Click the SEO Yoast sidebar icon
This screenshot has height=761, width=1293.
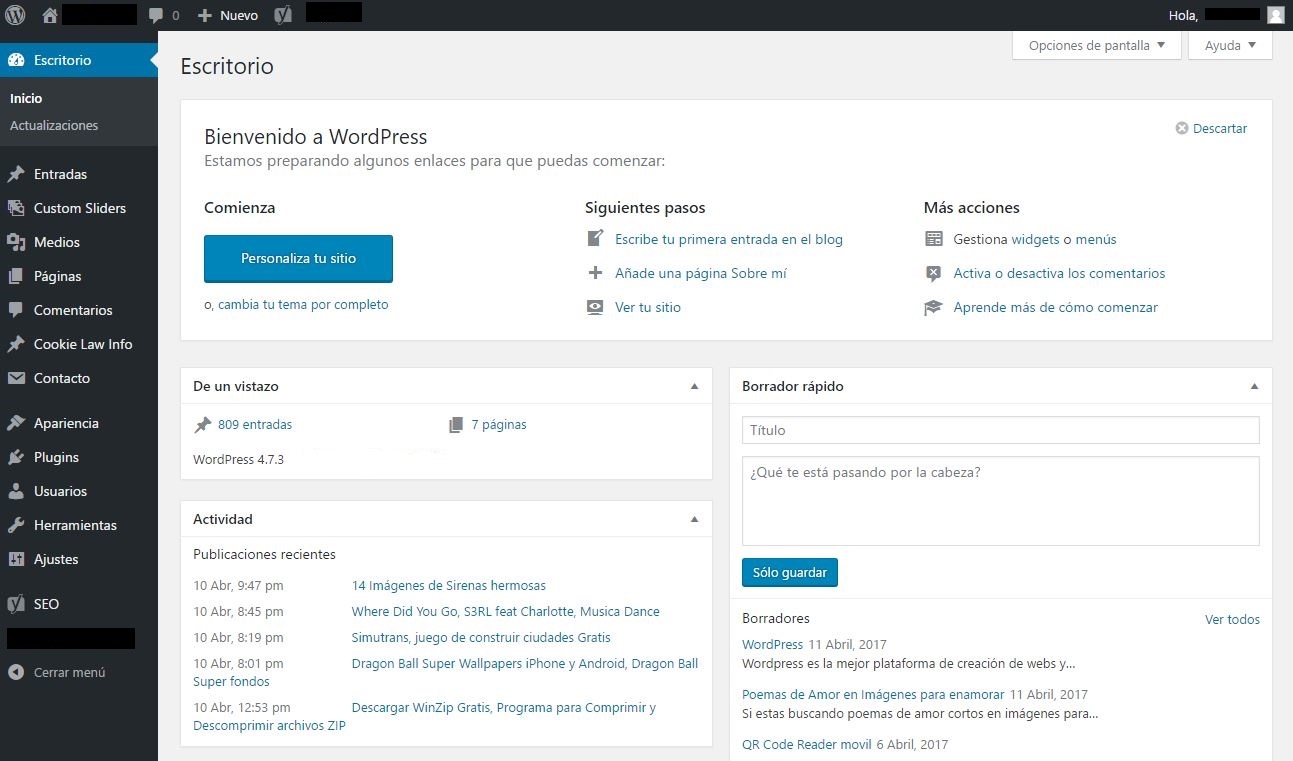16,604
